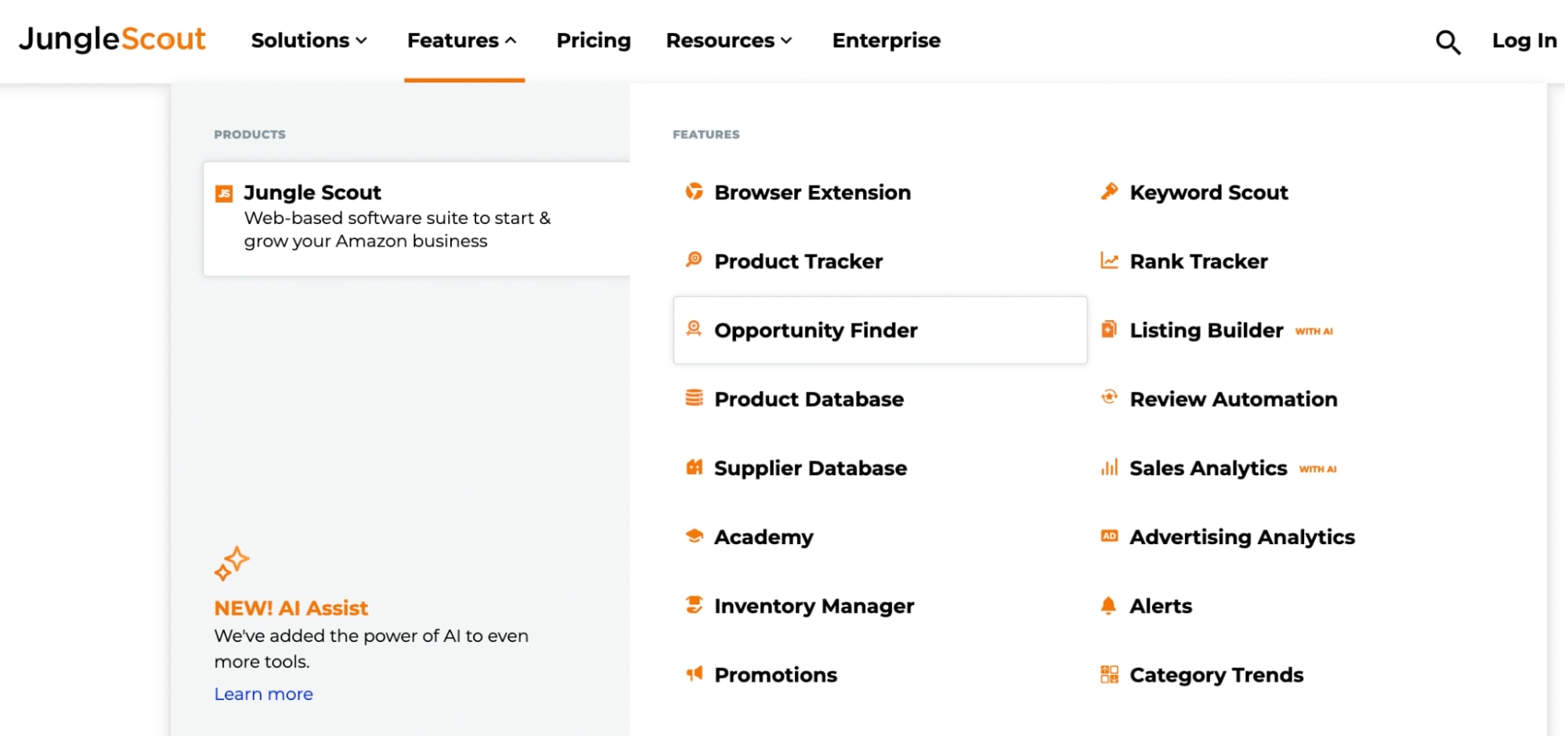Open the search magnifier icon
1568x736 pixels.
coord(1447,41)
